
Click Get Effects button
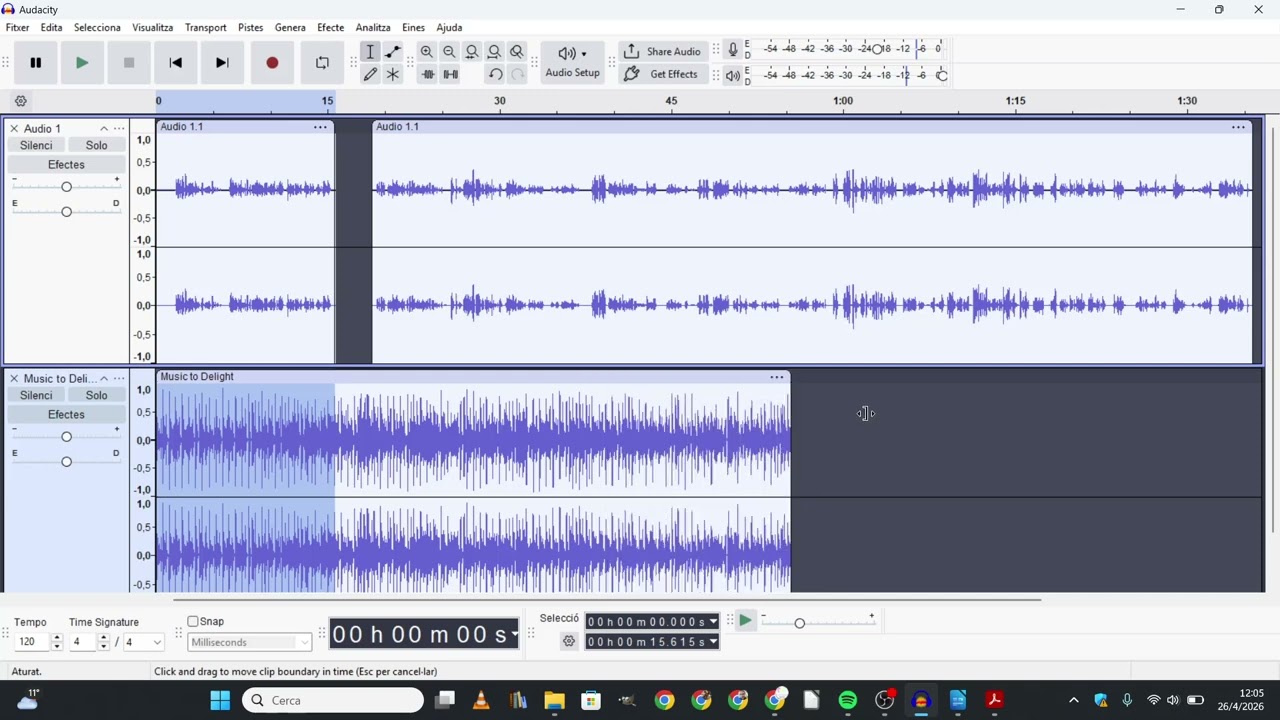[x=662, y=74]
